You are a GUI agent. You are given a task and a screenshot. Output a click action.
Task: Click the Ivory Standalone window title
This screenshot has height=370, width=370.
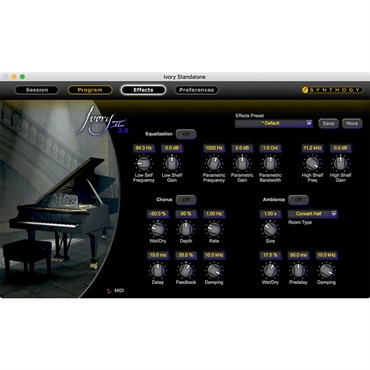pyautogui.click(x=184, y=77)
